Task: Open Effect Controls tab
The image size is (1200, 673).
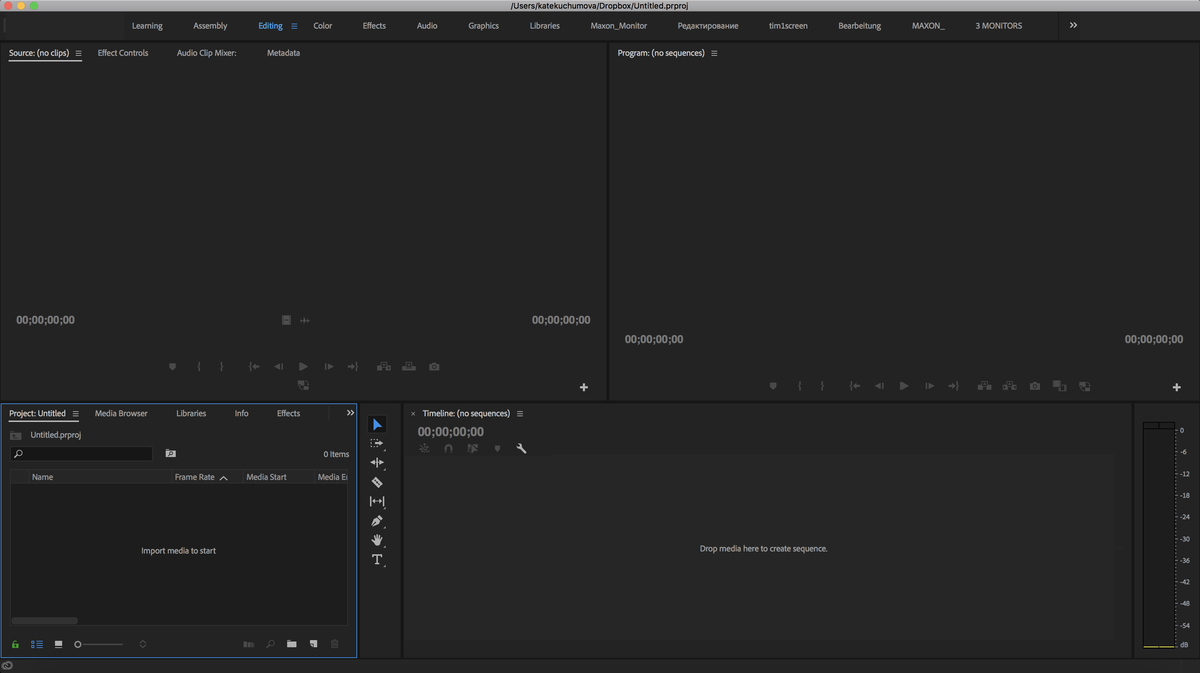Action: pyautogui.click(x=123, y=53)
